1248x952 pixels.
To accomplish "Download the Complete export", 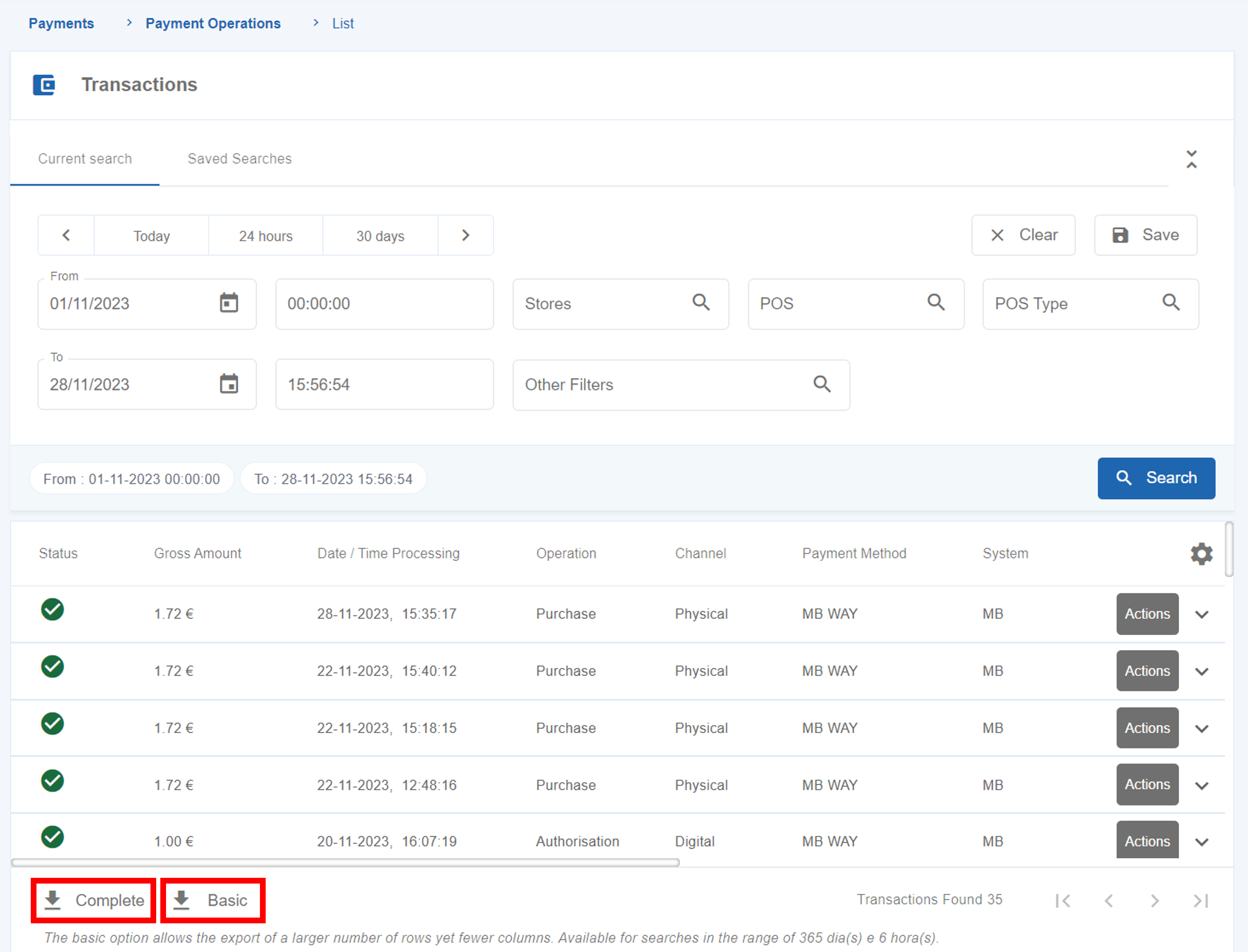I will pyautogui.click(x=94, y=900).
